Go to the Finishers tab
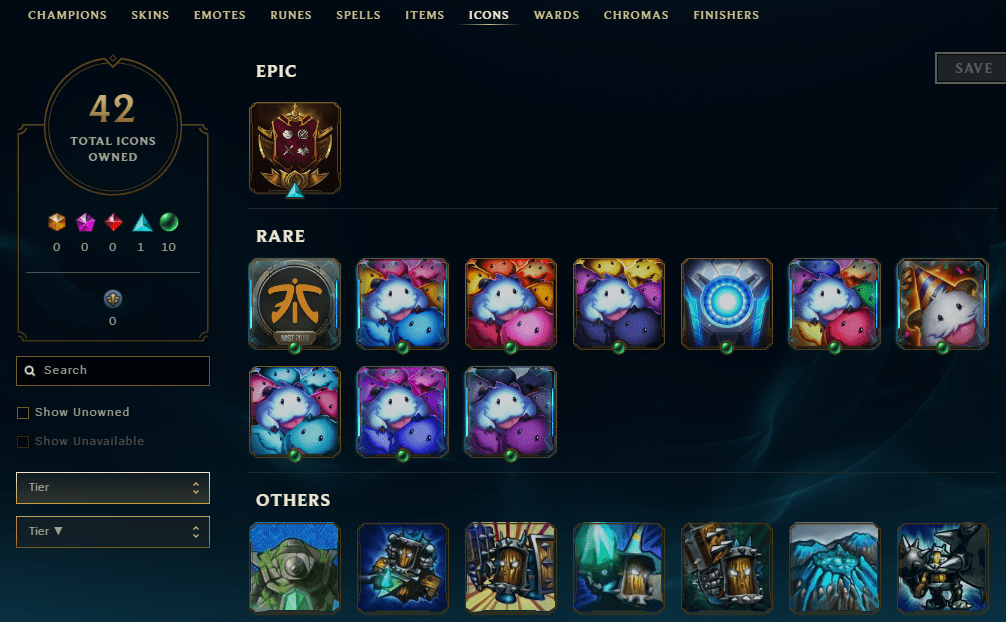Image resolution: width=1006 pixels, height=622 pixels. click(x=726, y=15)
